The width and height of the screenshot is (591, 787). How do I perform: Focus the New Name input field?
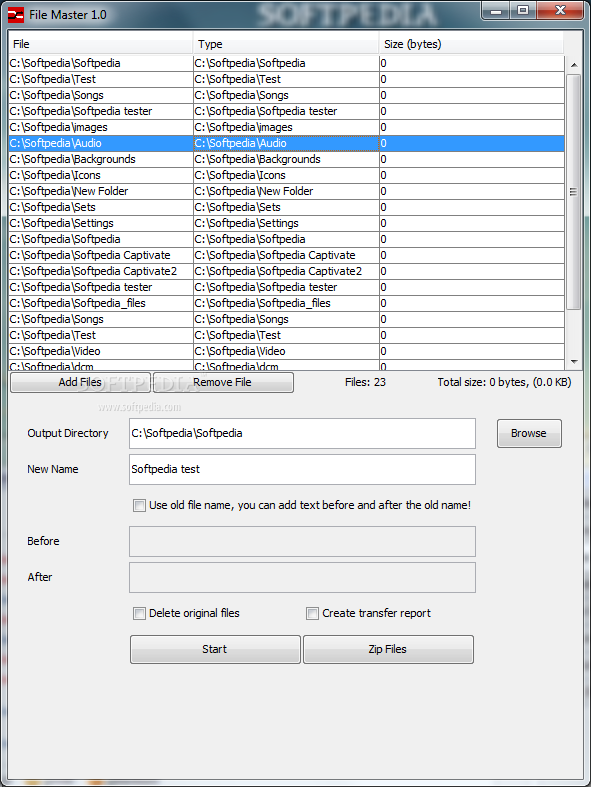pos(302,470)
